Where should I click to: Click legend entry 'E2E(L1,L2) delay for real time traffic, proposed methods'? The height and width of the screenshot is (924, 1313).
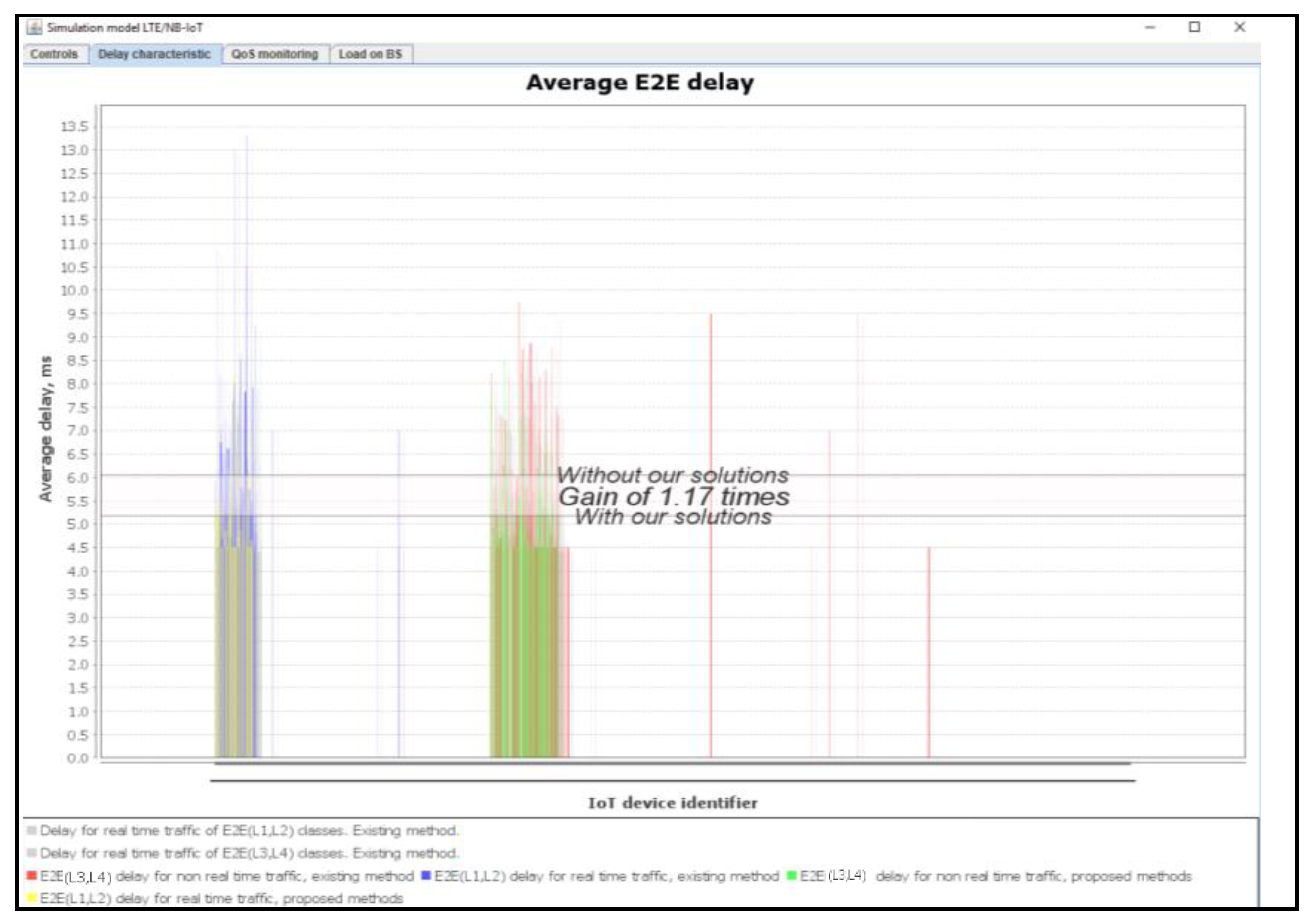tap(221, 898)
